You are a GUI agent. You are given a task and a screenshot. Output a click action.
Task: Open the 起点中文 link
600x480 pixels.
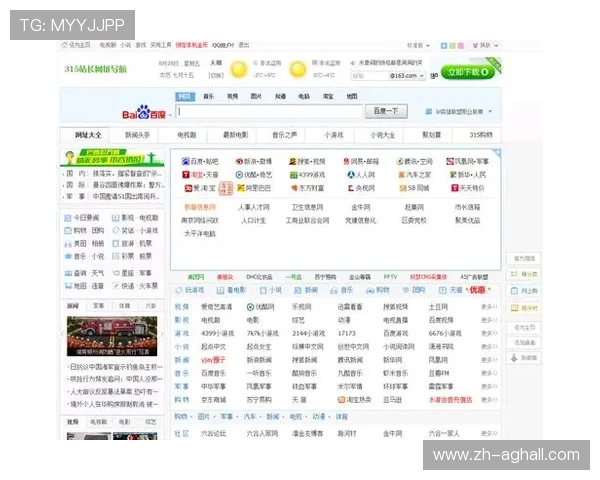click(x=214, y=347)
